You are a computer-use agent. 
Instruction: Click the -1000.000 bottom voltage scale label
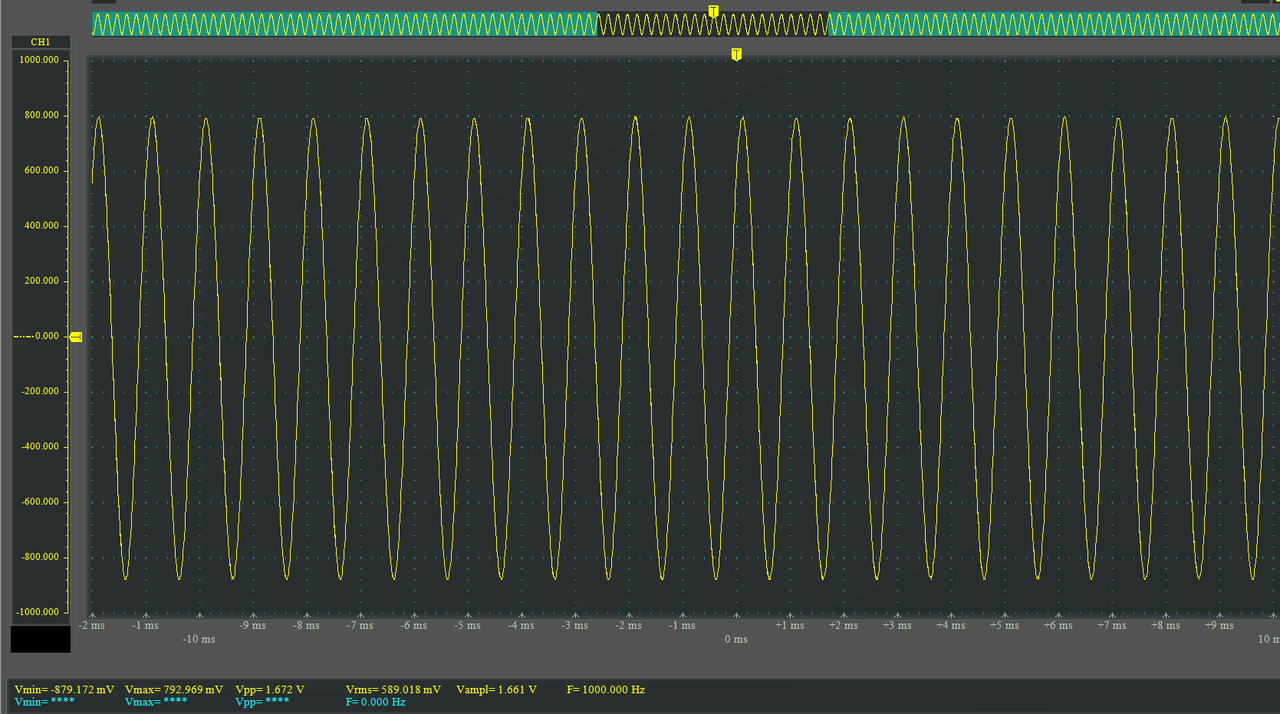pyautogui.click(x=37, y=612)
